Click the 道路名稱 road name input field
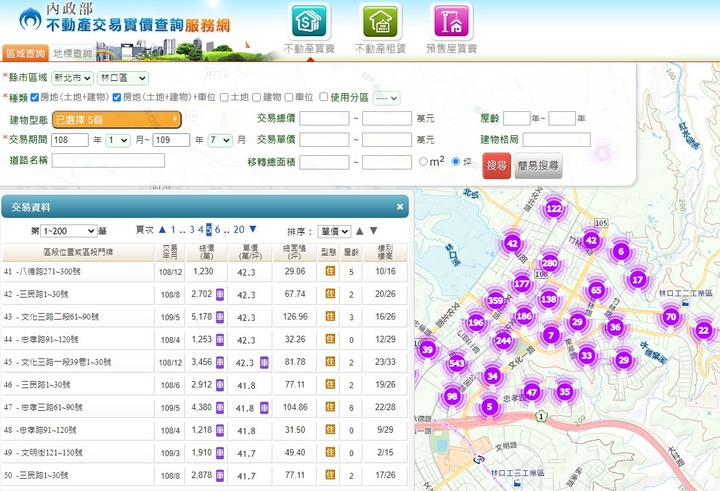The image size is (720, 491). 108,160
